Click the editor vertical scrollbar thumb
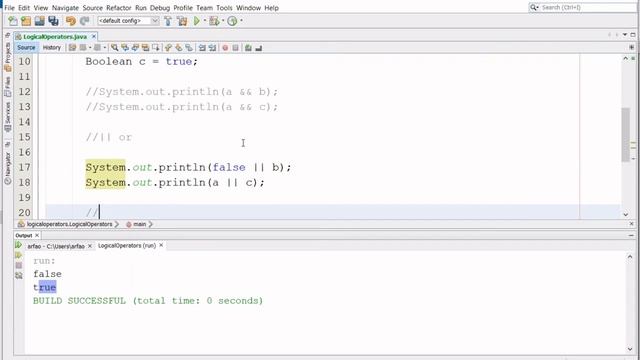The height and width of the screenshot is (360, 640). pyautogui.click(x=626, y=135)
